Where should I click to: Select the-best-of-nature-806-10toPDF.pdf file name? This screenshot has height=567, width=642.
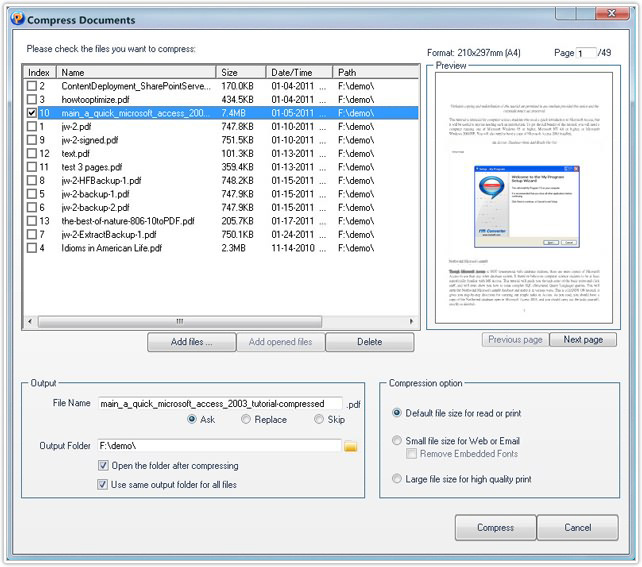point(128,221)
